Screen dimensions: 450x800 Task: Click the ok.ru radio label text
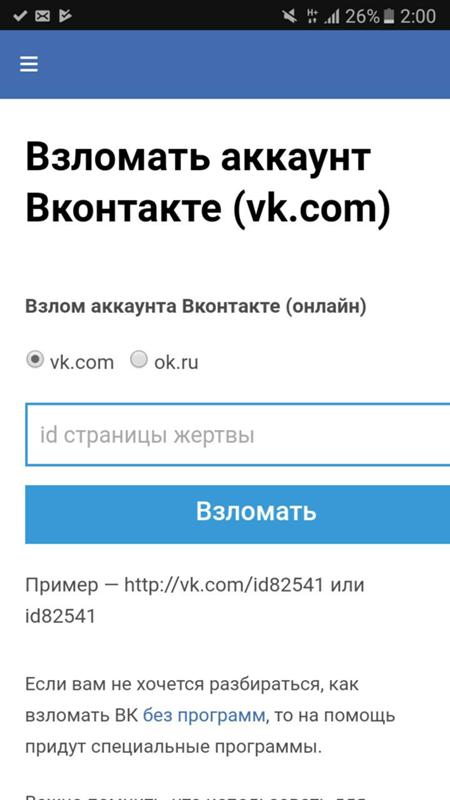coord(176,362)
